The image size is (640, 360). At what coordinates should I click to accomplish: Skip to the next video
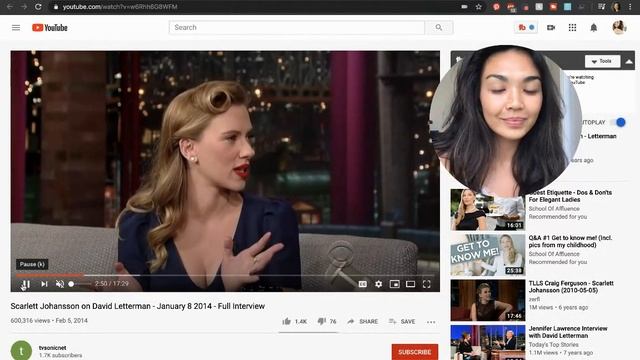pos(44,284)
